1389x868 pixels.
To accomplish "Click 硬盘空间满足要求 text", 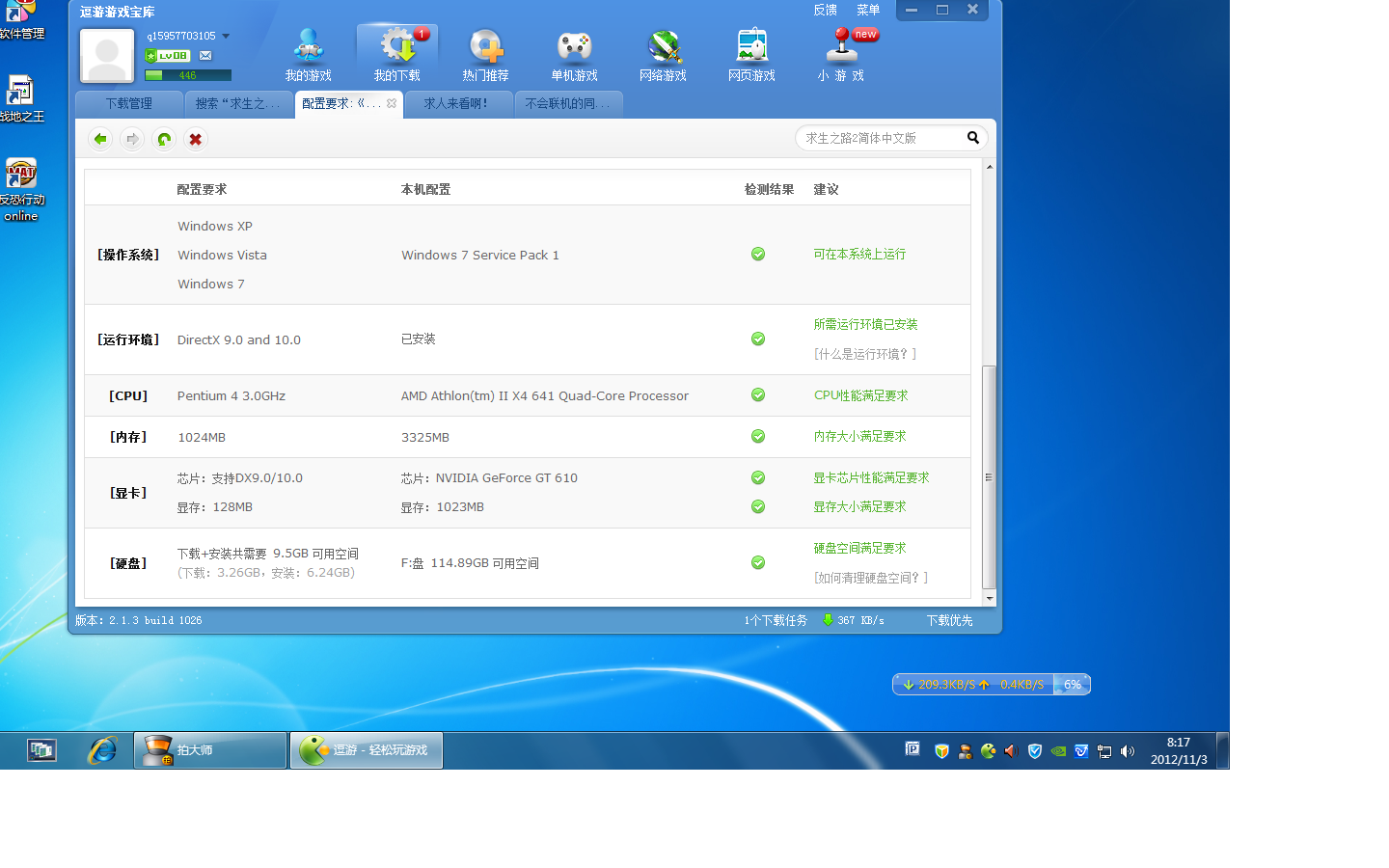I will [x=859, y=549].
